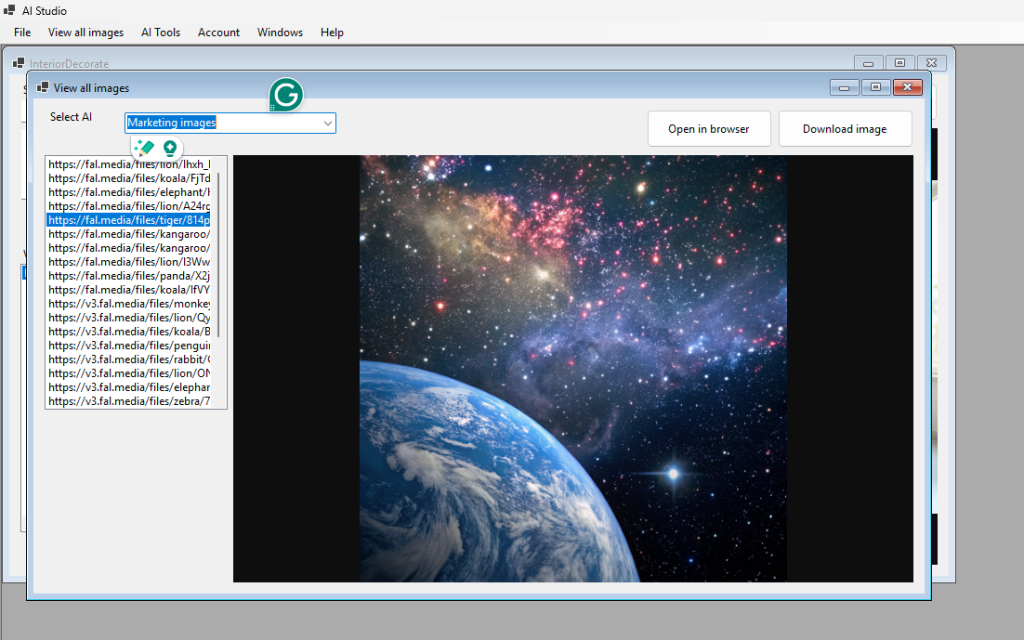Click the View all images window icon
The height and width of the screenshot is (640, 1024).
42,88
